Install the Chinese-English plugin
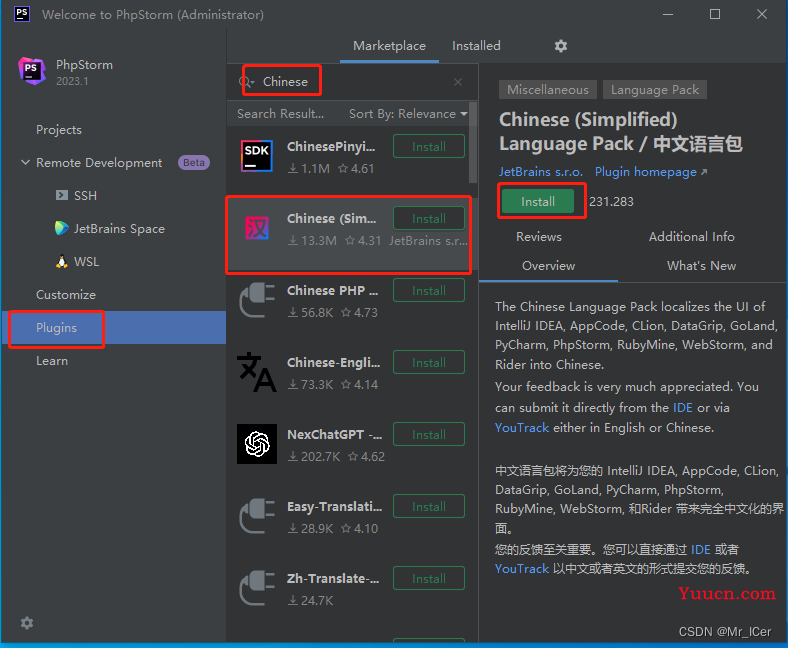788x648 pixels. (x=429, y=362)
